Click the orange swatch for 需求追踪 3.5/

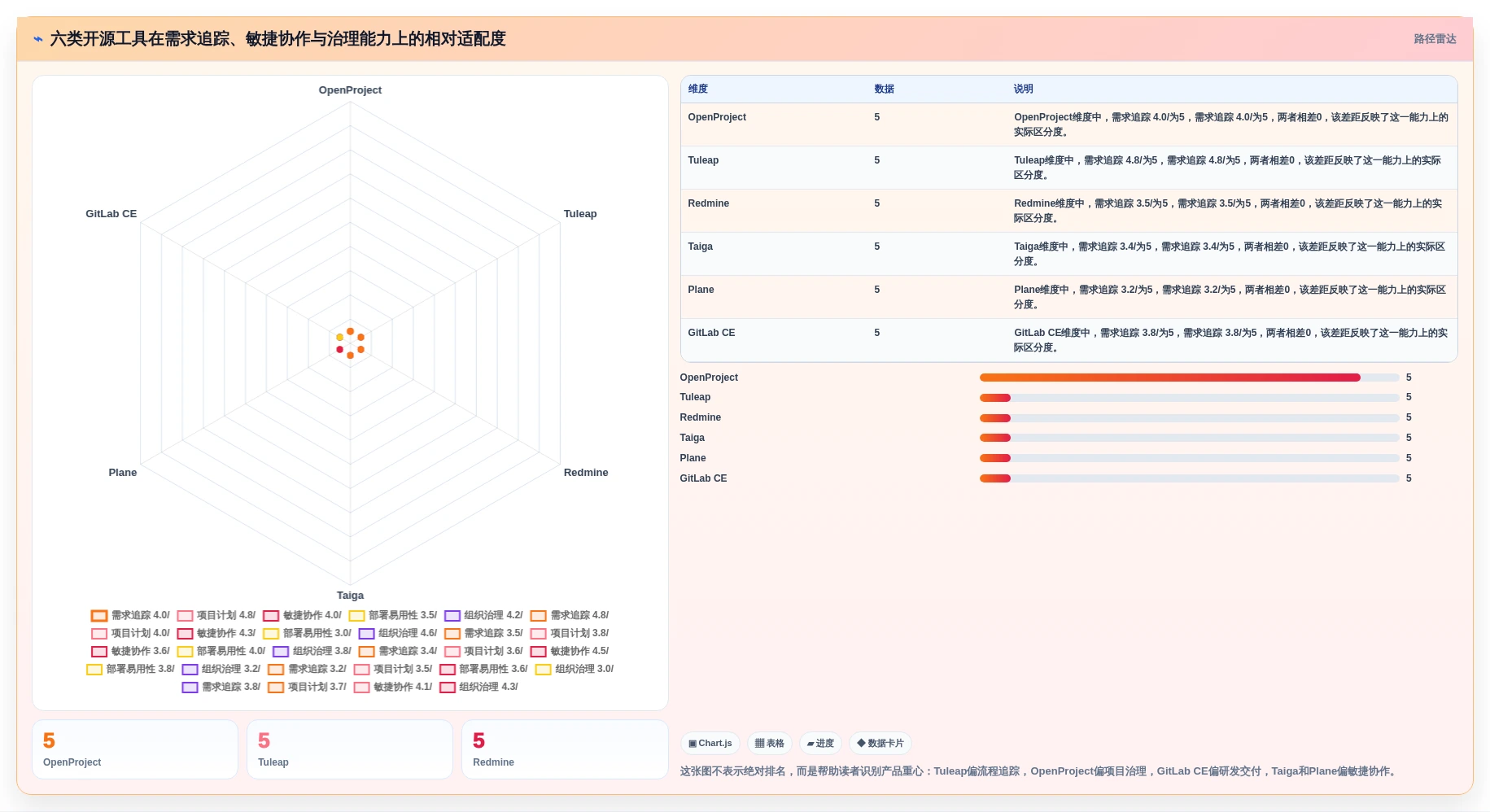tap(452, 634)
